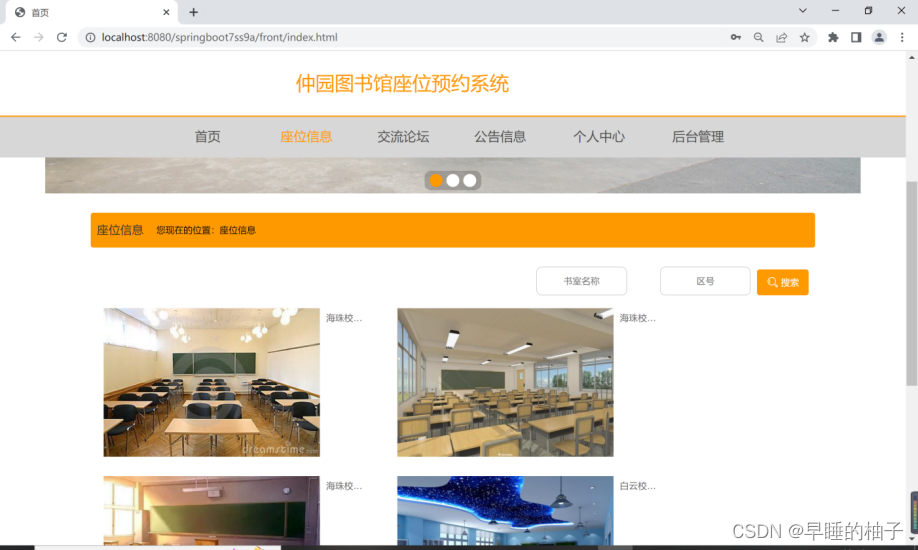Open 座位信息 navigation item

(306, 136)
